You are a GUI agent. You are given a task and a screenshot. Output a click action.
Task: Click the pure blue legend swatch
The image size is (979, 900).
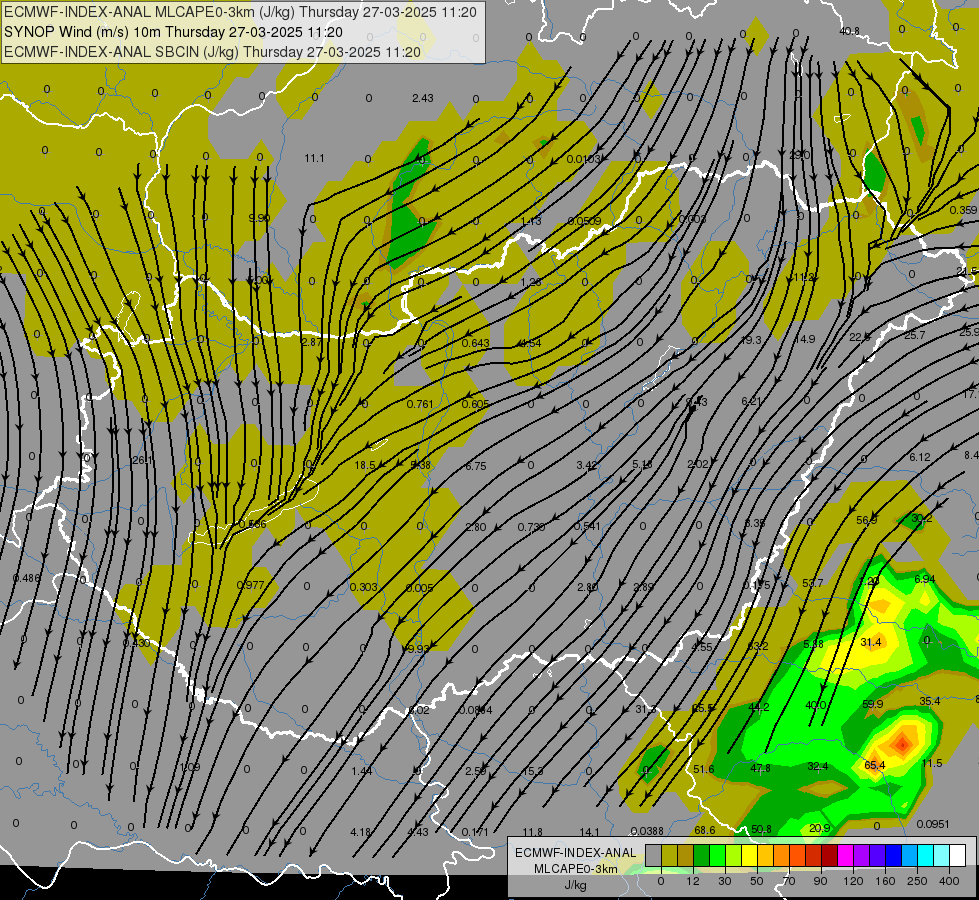point(894,856)
